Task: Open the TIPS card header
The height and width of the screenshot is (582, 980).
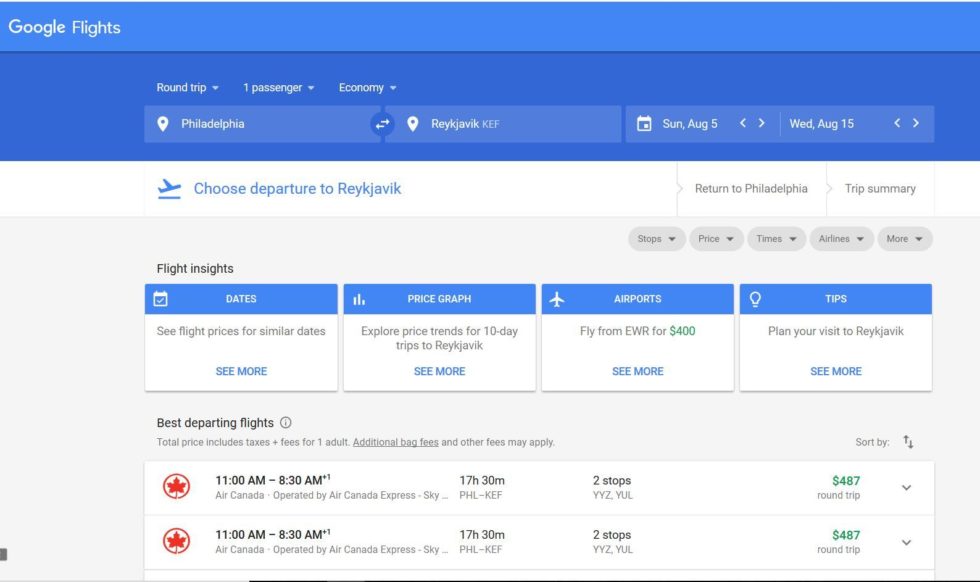Action: pyautogui.click(x=836, y=299)
